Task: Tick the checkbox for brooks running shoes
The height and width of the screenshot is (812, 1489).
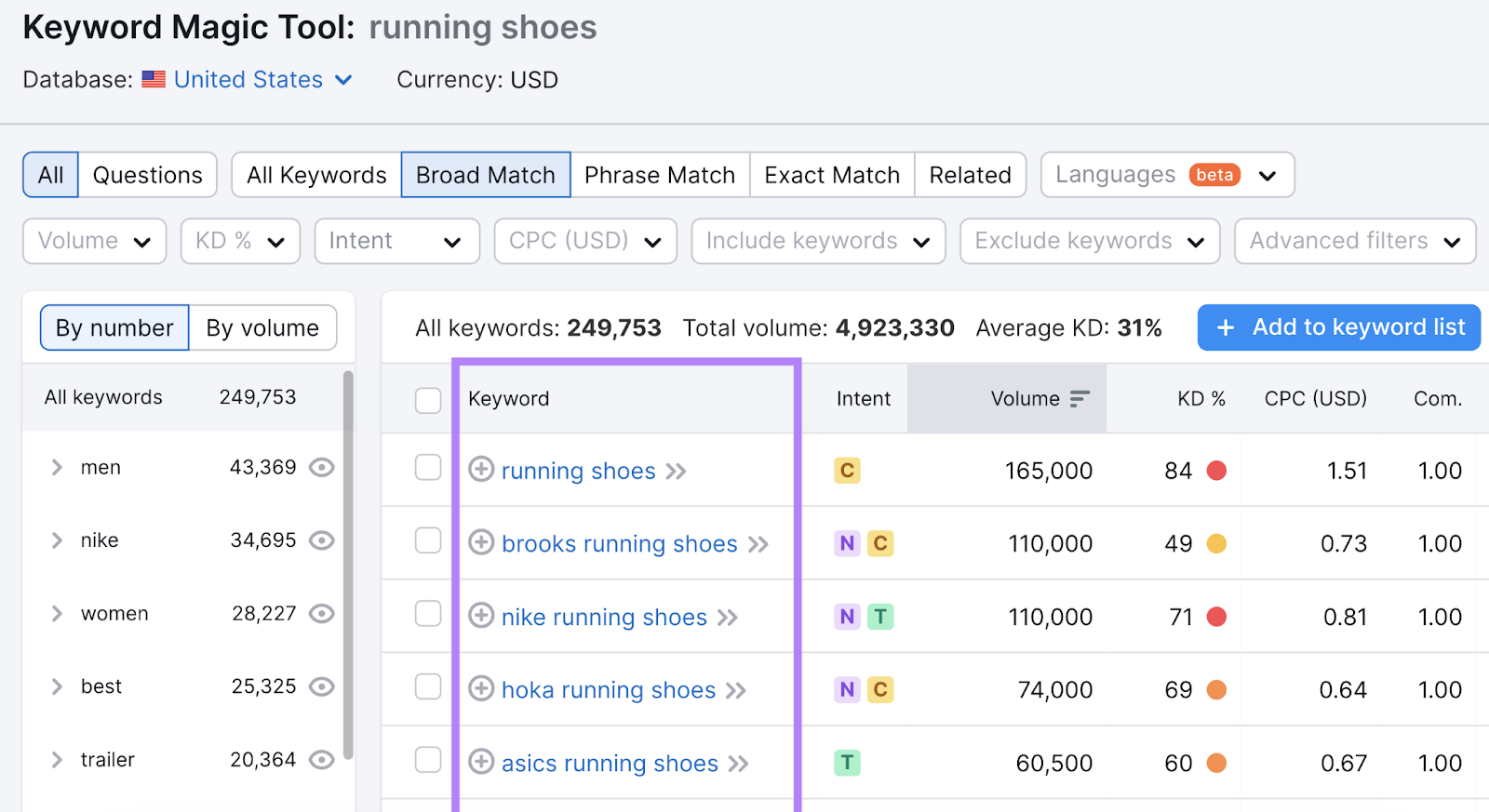Action: tap(428, 540)
